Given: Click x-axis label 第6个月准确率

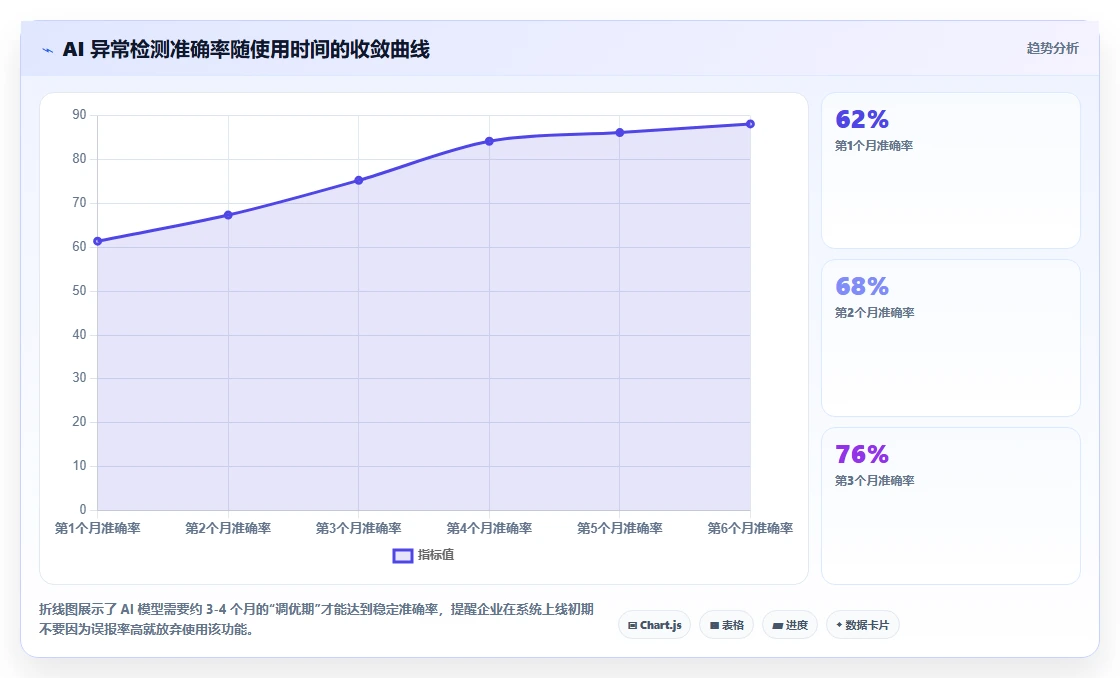Looking at the screenshot, I should point(750,529).
